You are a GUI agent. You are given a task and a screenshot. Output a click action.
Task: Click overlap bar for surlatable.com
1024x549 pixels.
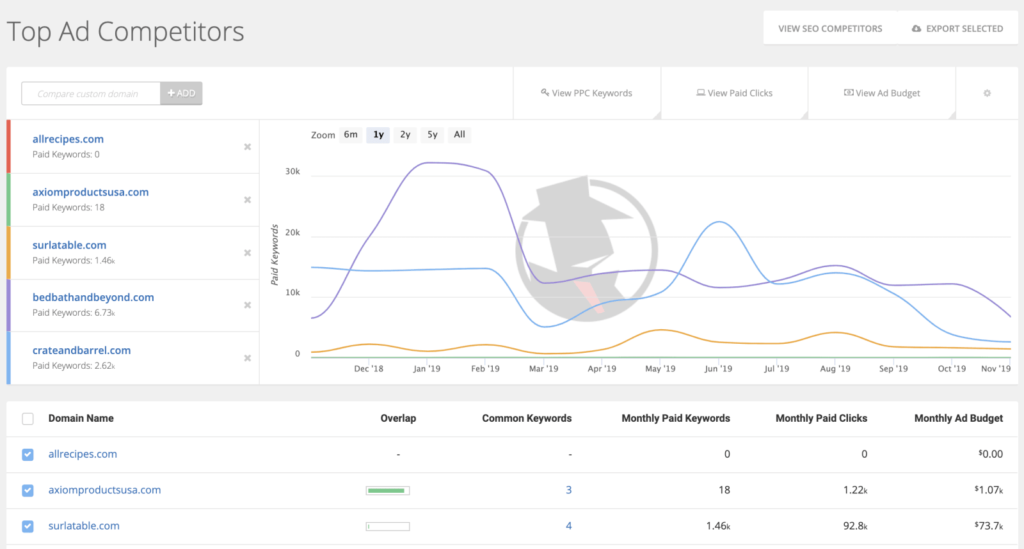point(388,526)
